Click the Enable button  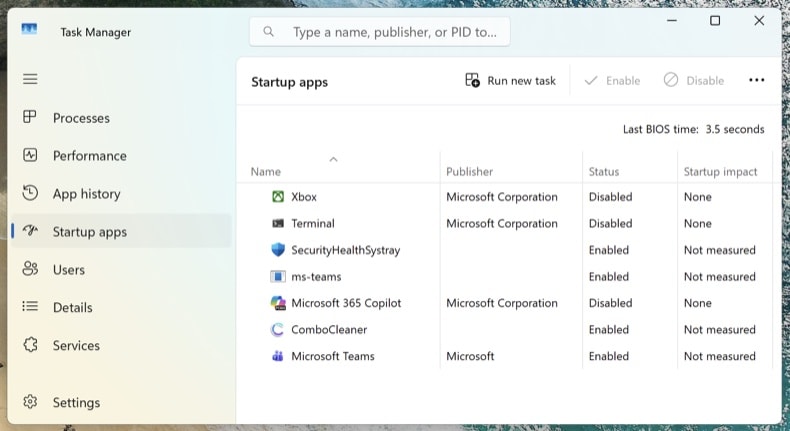pos(612,81)
